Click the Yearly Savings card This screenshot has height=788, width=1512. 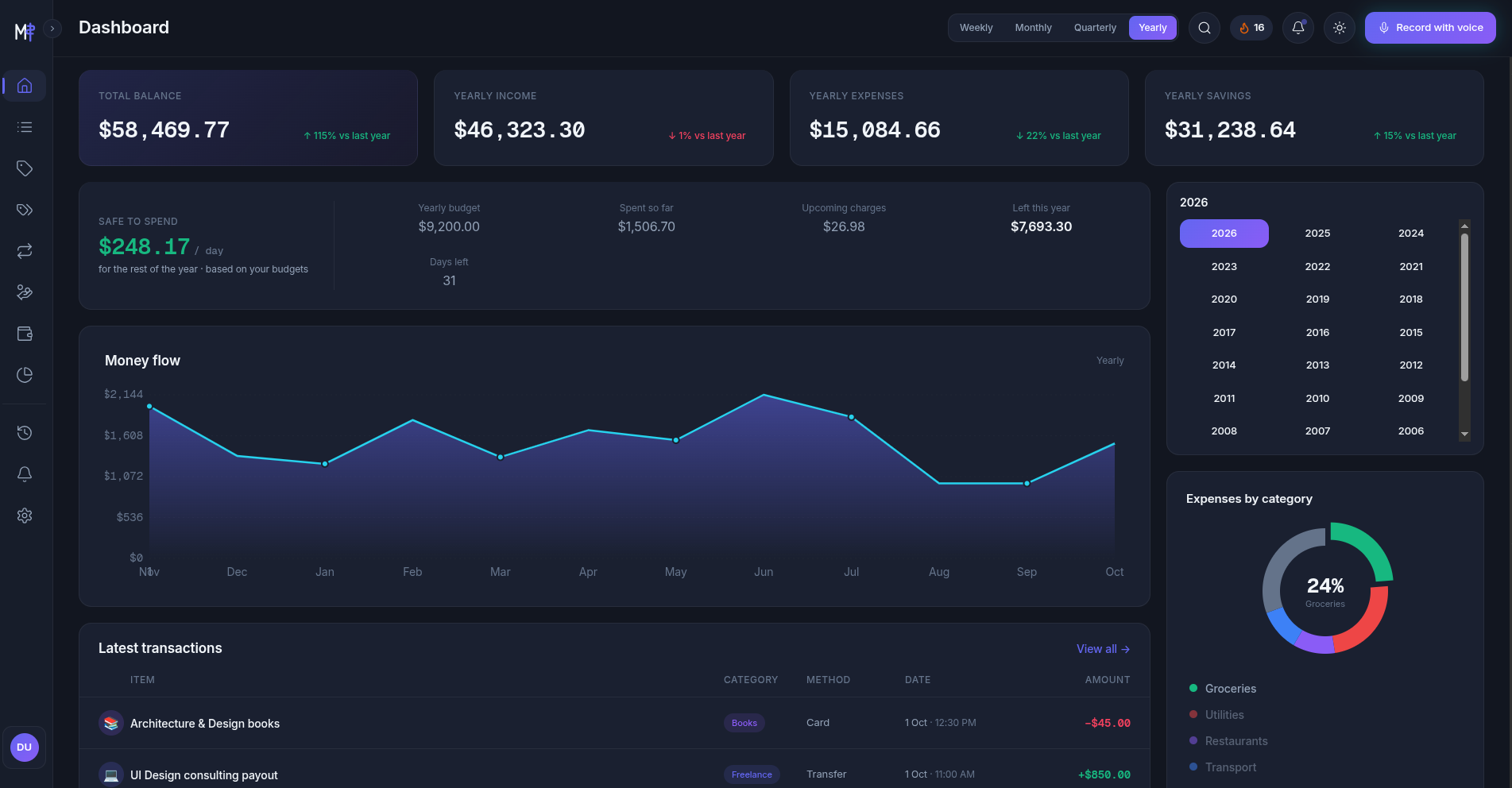point(1314,118)
